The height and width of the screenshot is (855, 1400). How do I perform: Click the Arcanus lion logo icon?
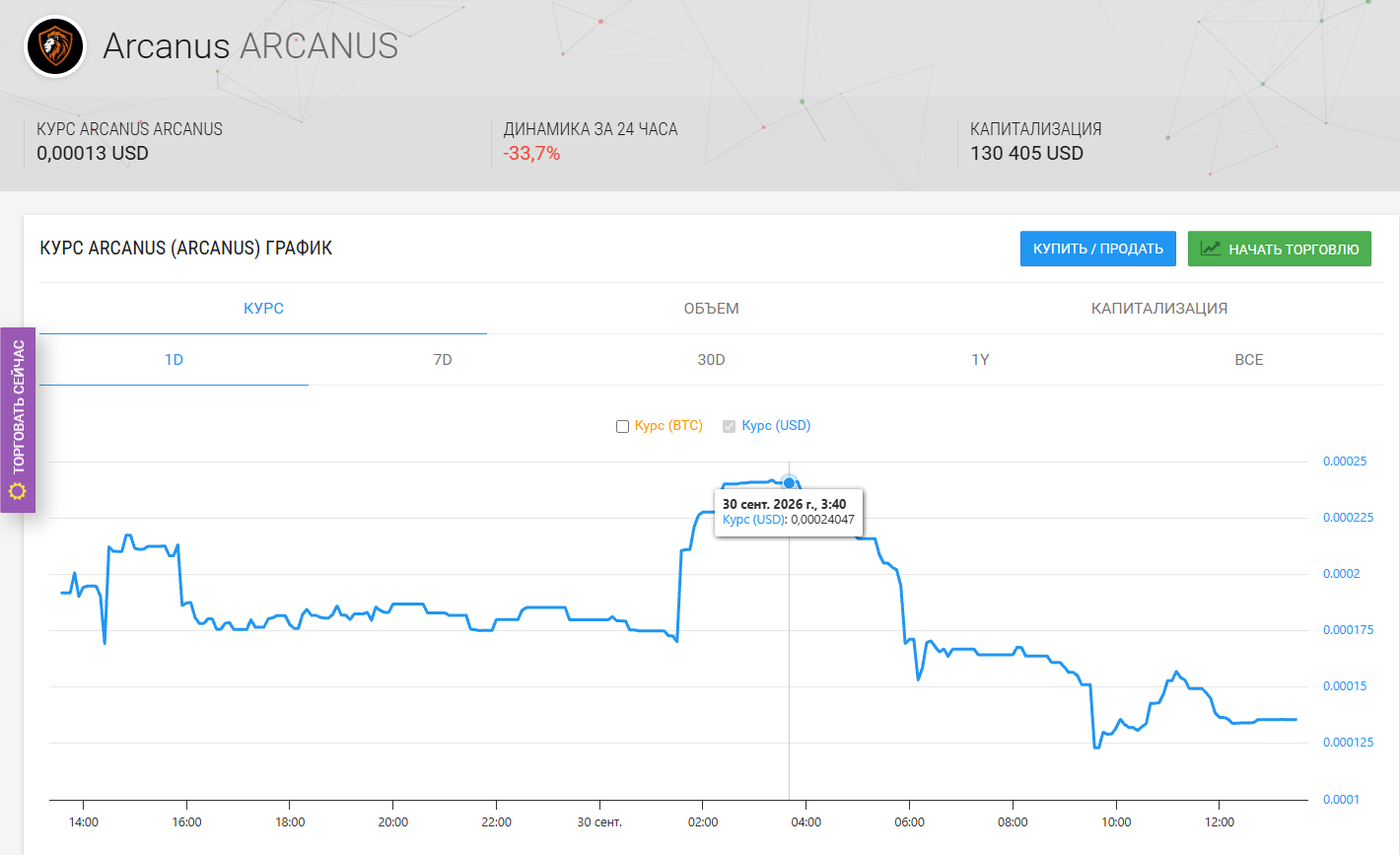(56, 46)
